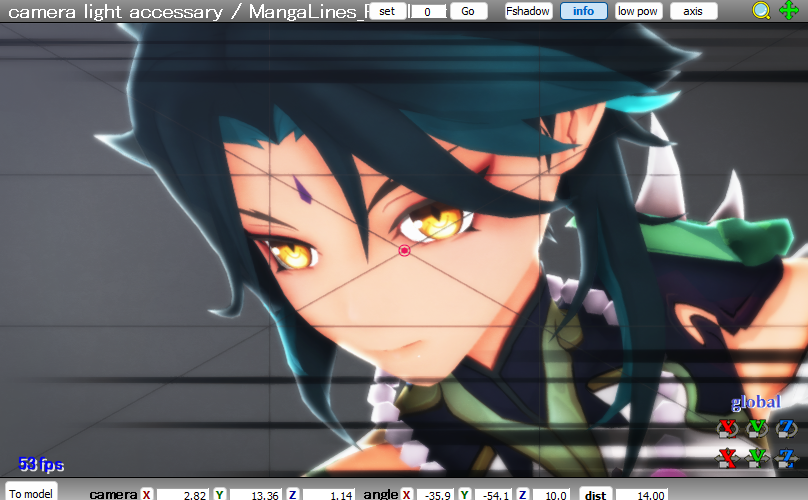Click the global coordinate mode label
This screenshot has height=500, width=808.
click(756, 402)
